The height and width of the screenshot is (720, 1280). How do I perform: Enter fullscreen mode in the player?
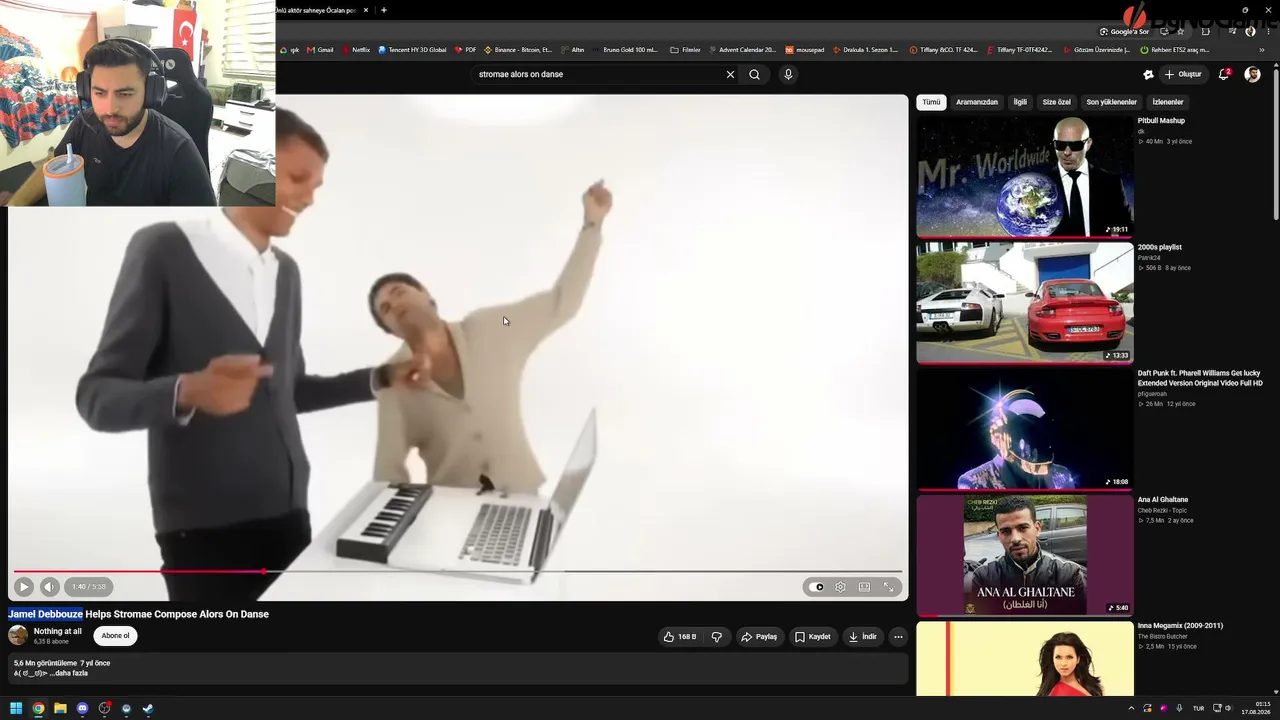(x=888, y=587)
